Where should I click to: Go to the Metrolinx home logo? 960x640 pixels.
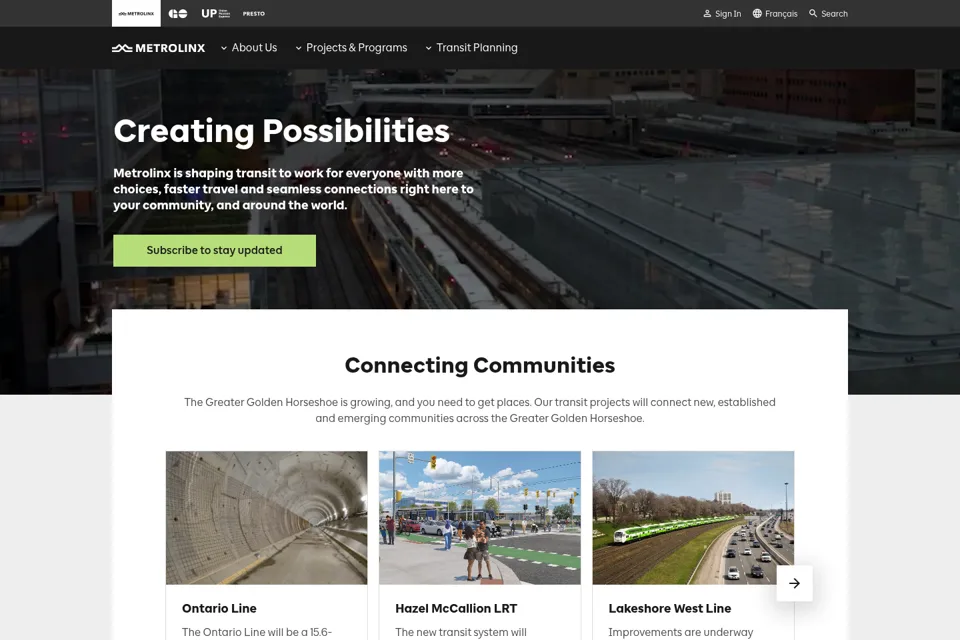(159, 48)
